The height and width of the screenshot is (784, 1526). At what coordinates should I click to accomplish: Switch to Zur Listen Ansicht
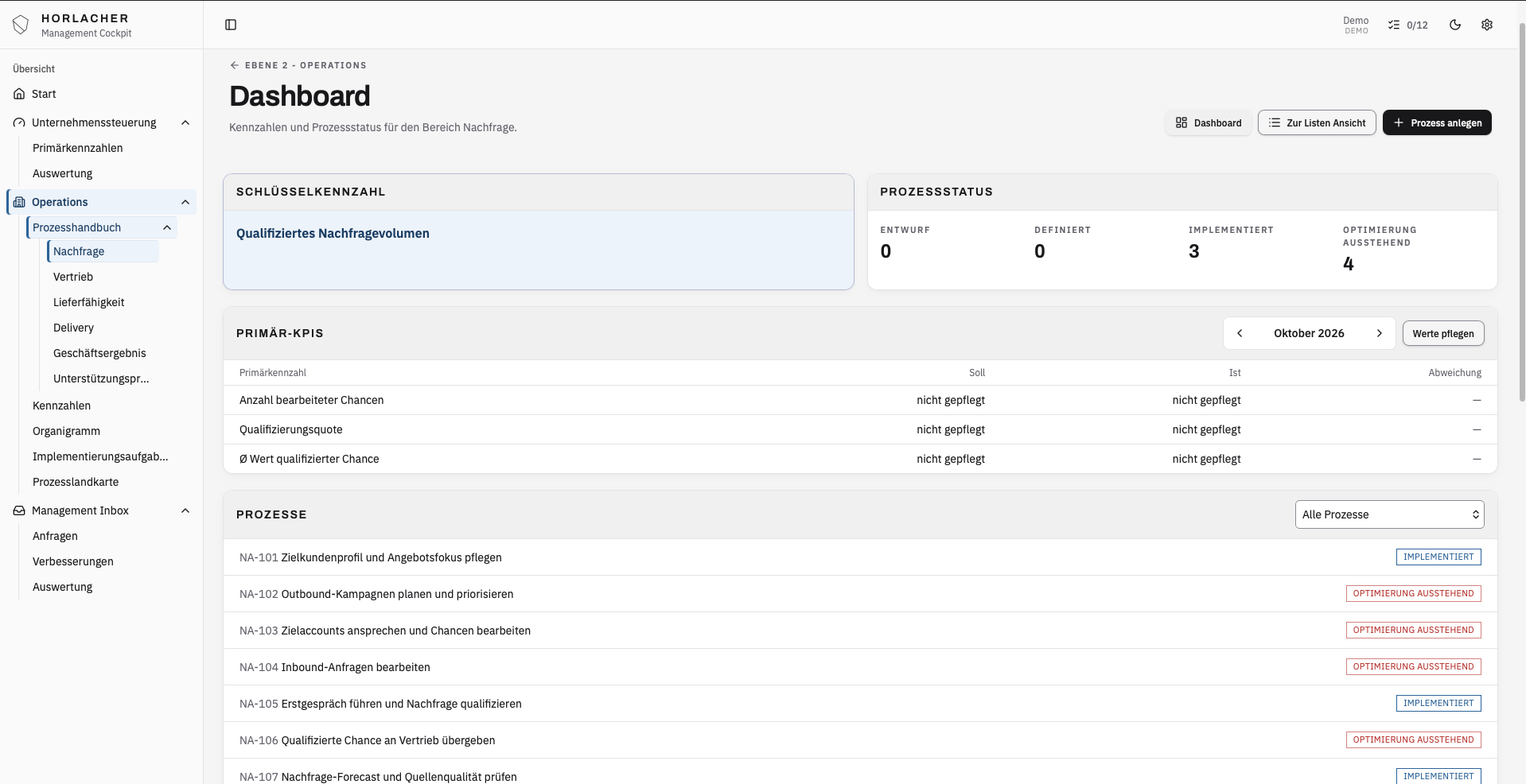tap(1317, 122)
